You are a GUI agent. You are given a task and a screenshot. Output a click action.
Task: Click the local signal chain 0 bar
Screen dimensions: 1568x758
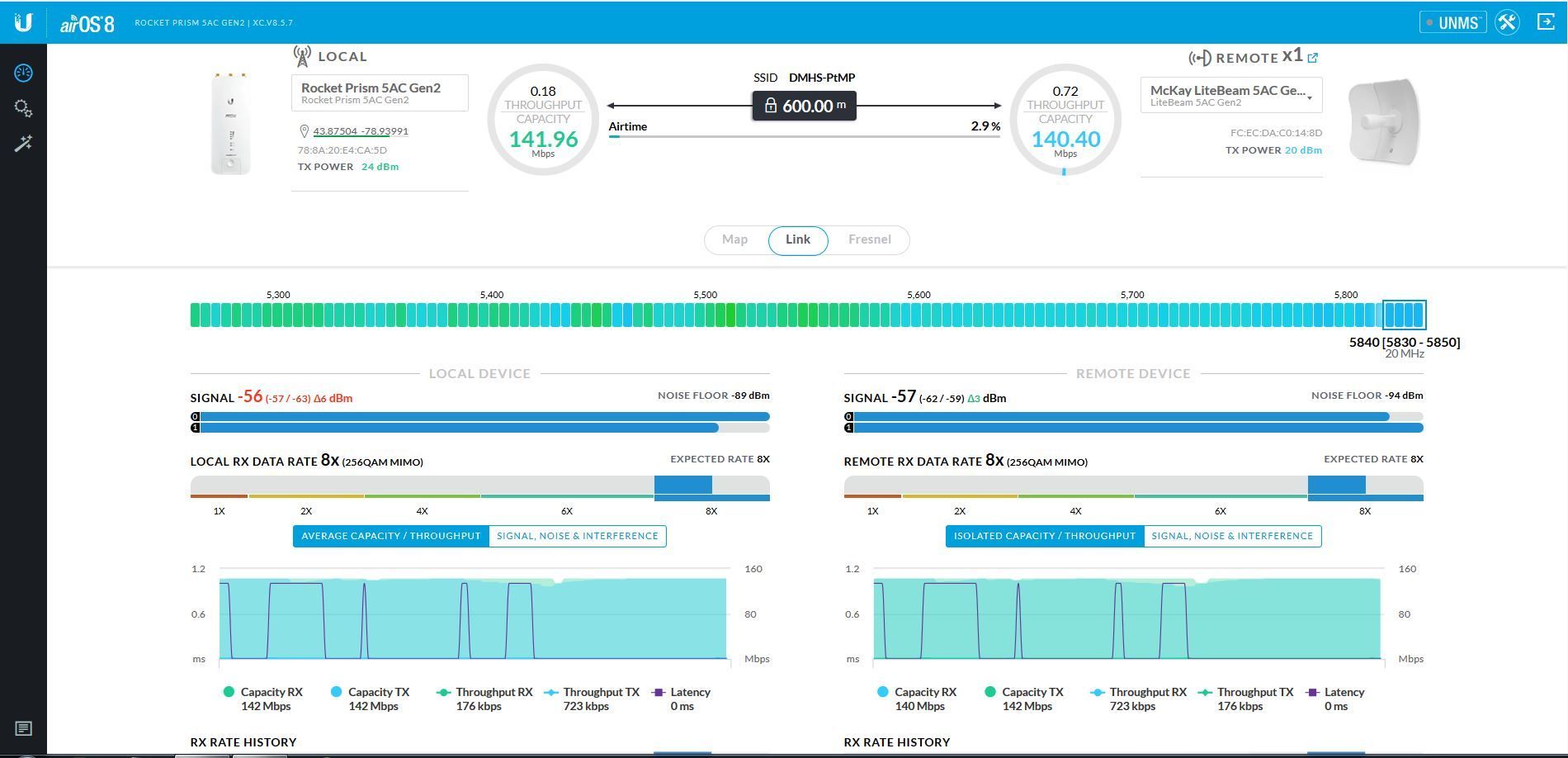click(479, 417)
